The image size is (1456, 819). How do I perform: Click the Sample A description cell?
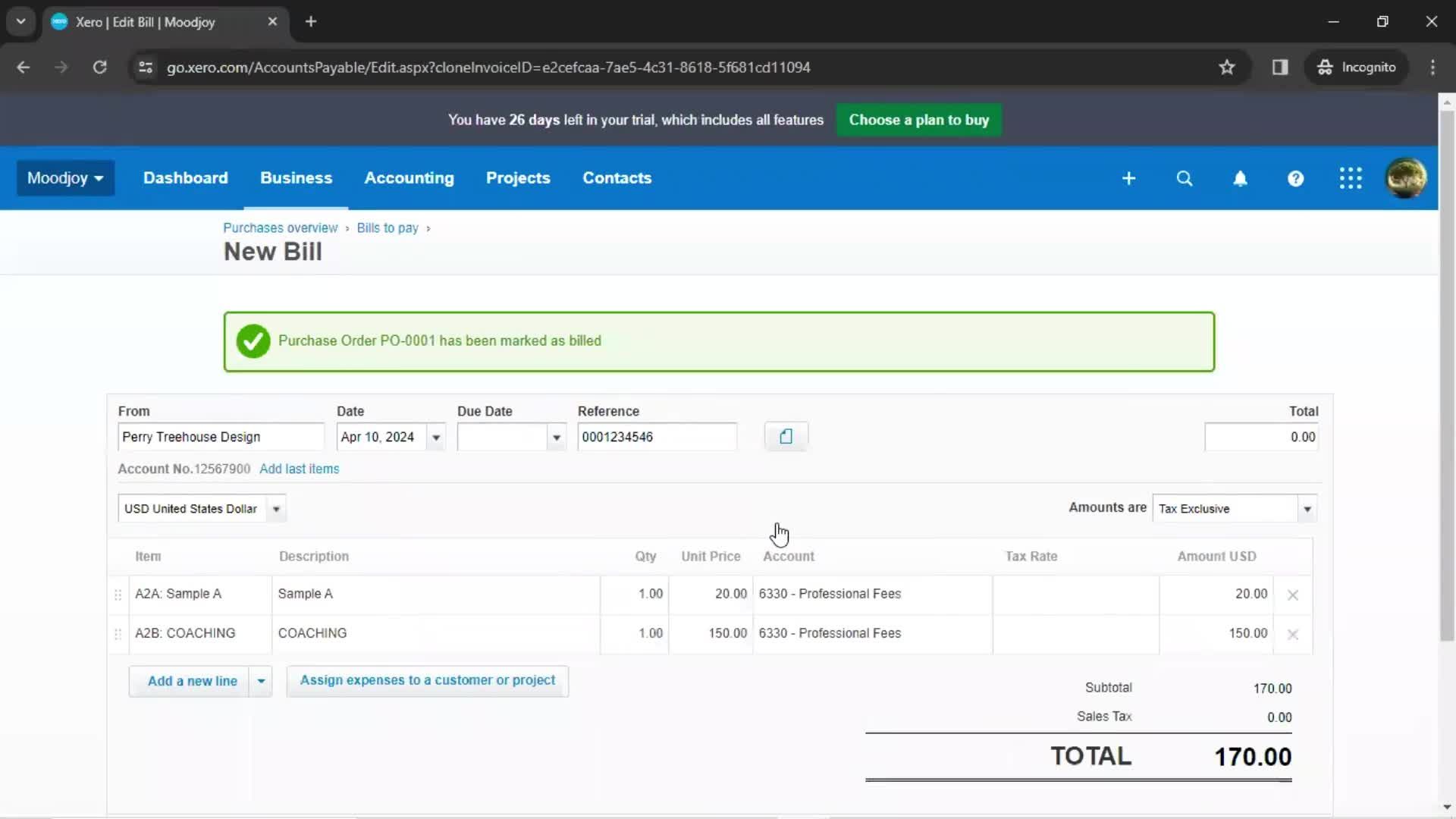pyautogui.click(x=436, y=594)
